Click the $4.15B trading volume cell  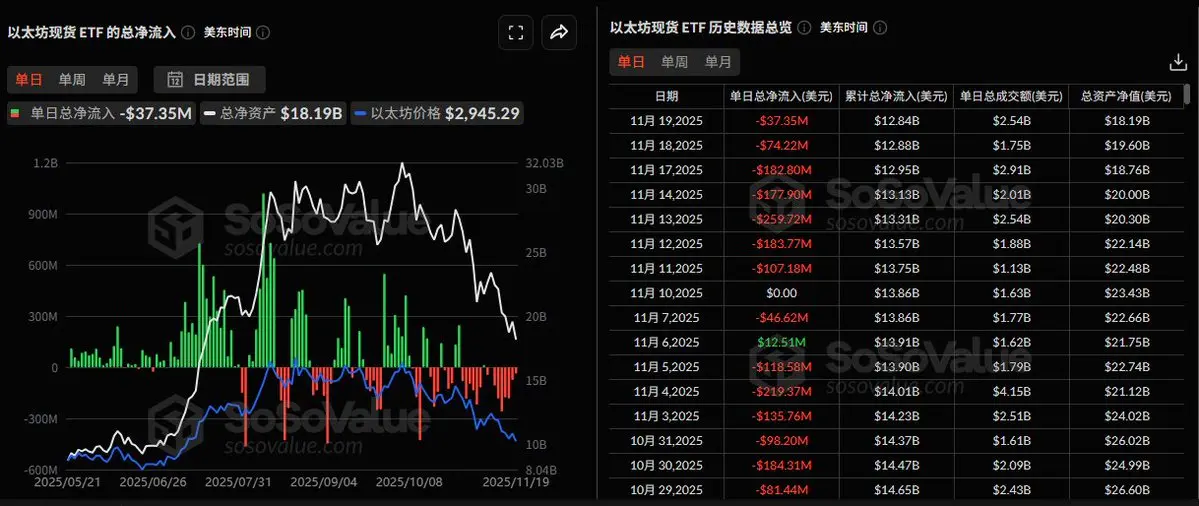[1011, 391]
